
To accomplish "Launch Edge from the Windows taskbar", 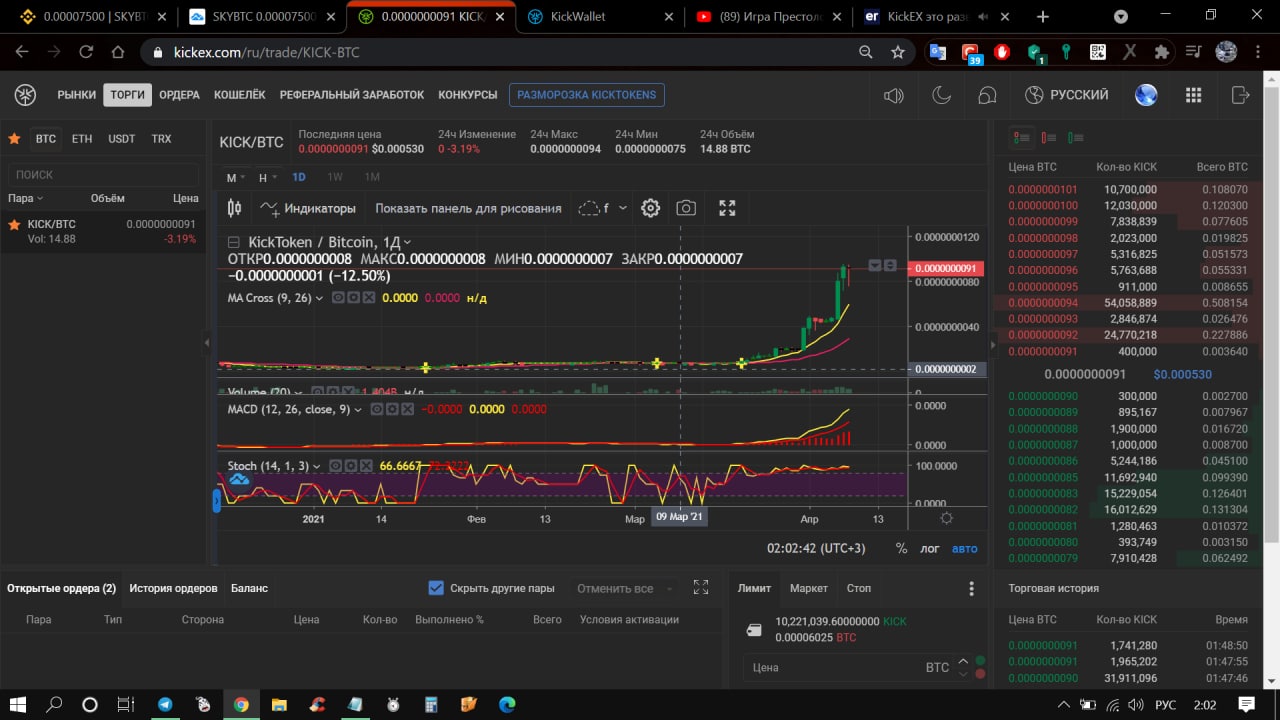I will [507, 705].
